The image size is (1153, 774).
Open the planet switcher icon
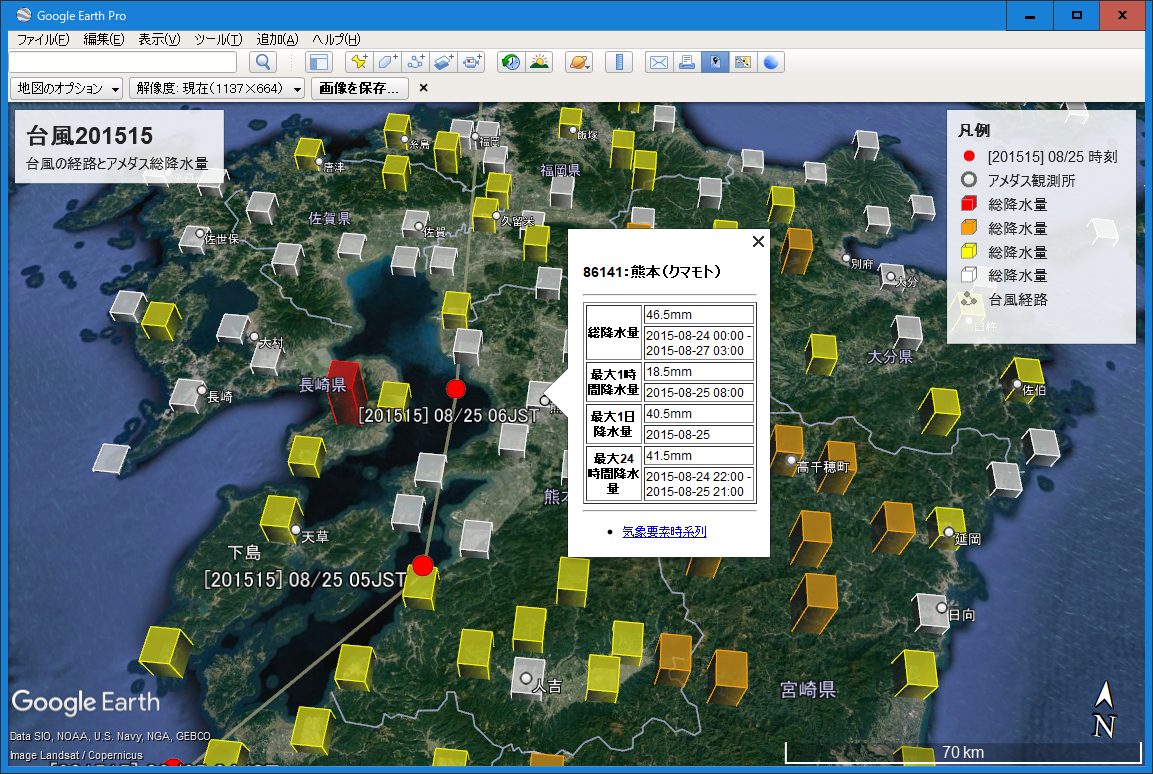pos(579,62)
